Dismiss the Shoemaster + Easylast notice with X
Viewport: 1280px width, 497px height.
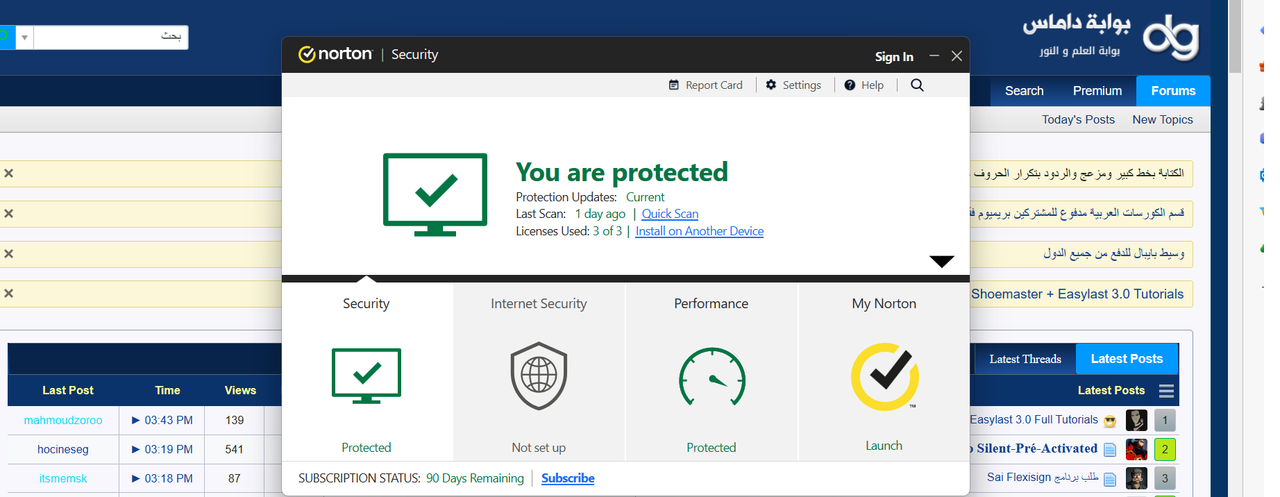click(8, 293)
